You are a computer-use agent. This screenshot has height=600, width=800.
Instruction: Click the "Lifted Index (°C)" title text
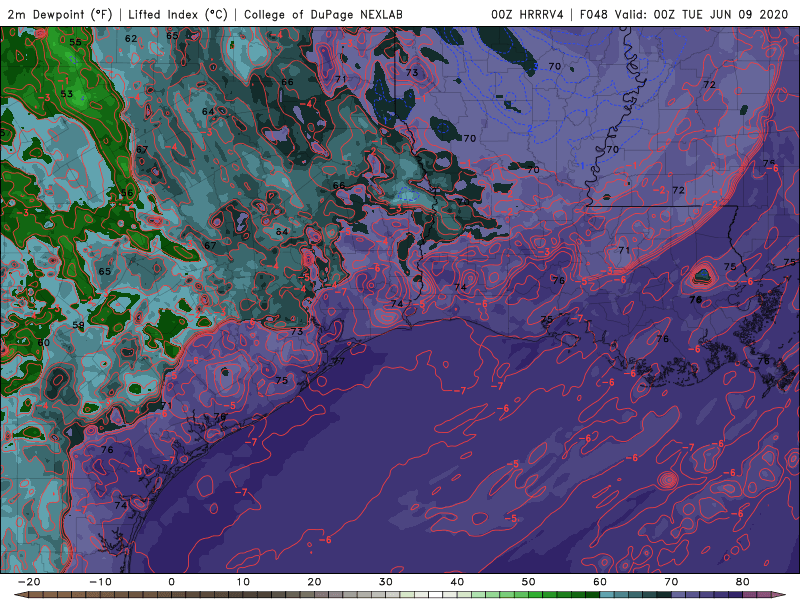coord(178,14)
